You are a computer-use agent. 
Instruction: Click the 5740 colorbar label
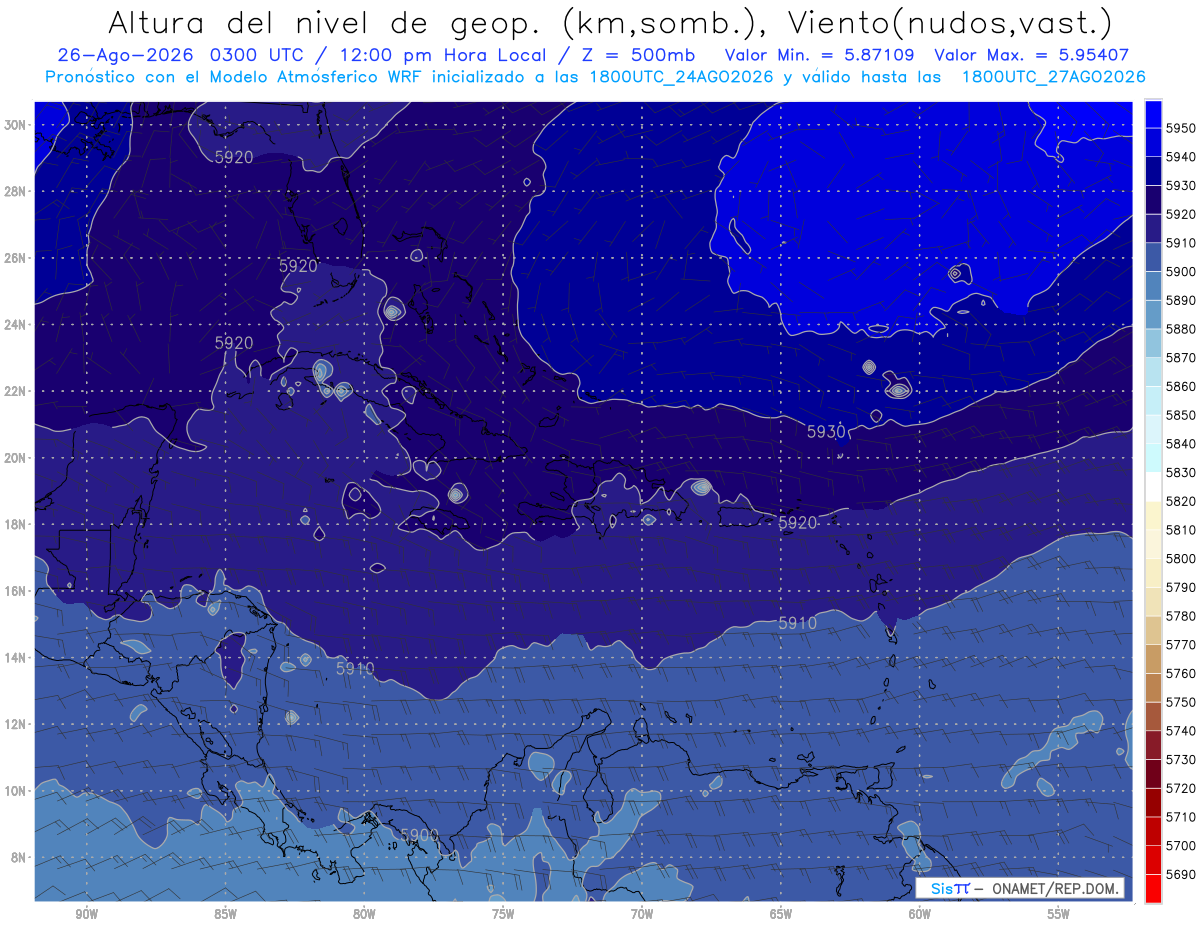(x=1181, y=731)
